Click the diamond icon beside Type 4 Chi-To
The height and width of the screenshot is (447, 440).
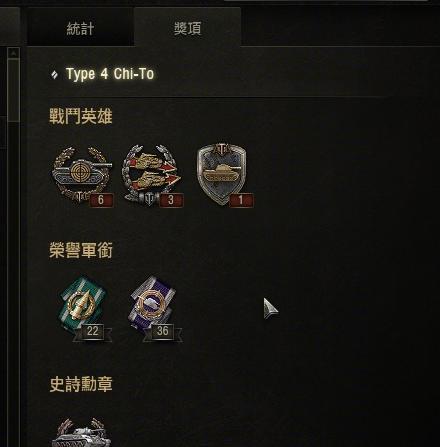click(x=54, y=74)
